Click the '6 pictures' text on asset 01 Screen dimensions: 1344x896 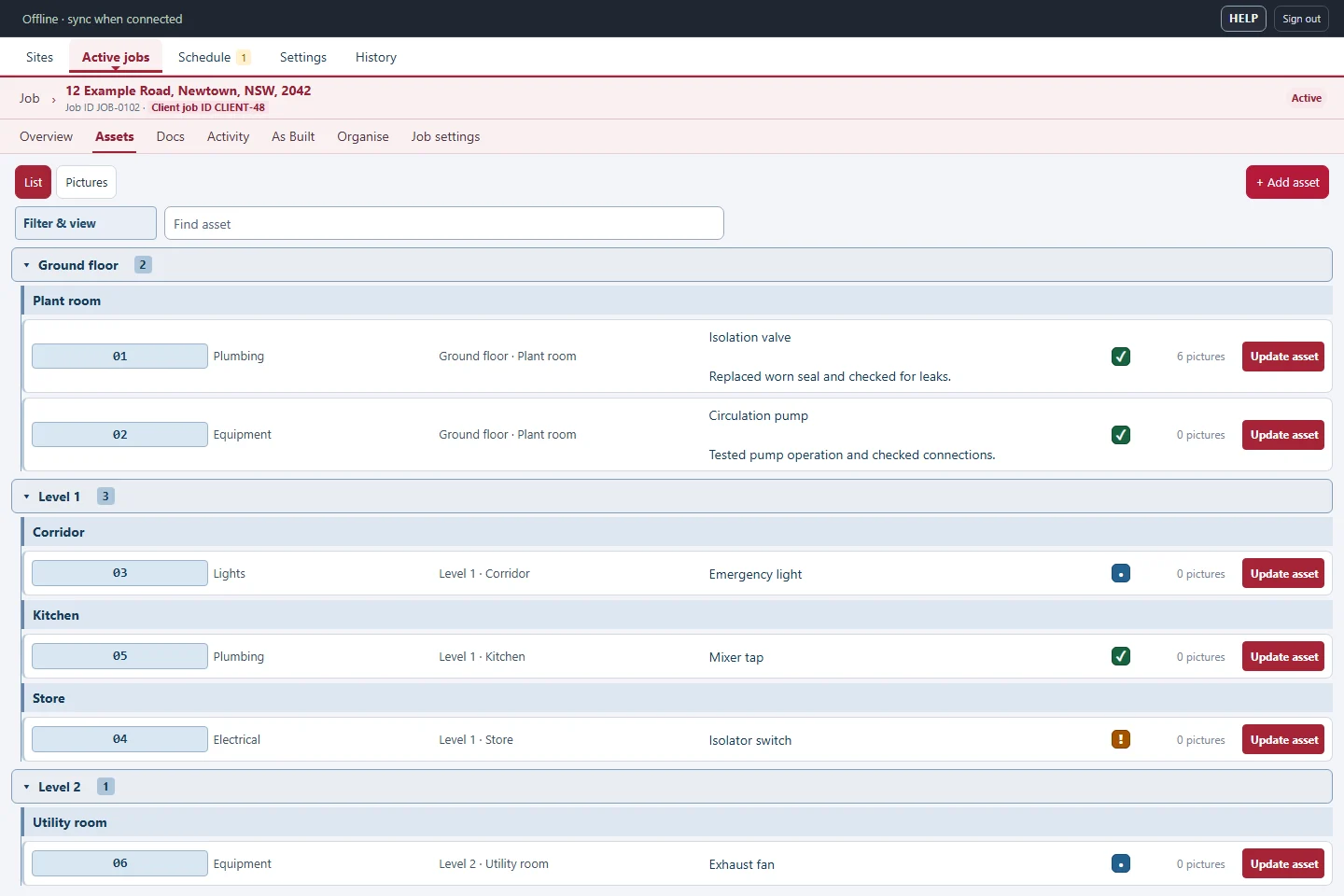pos(1200,357)
